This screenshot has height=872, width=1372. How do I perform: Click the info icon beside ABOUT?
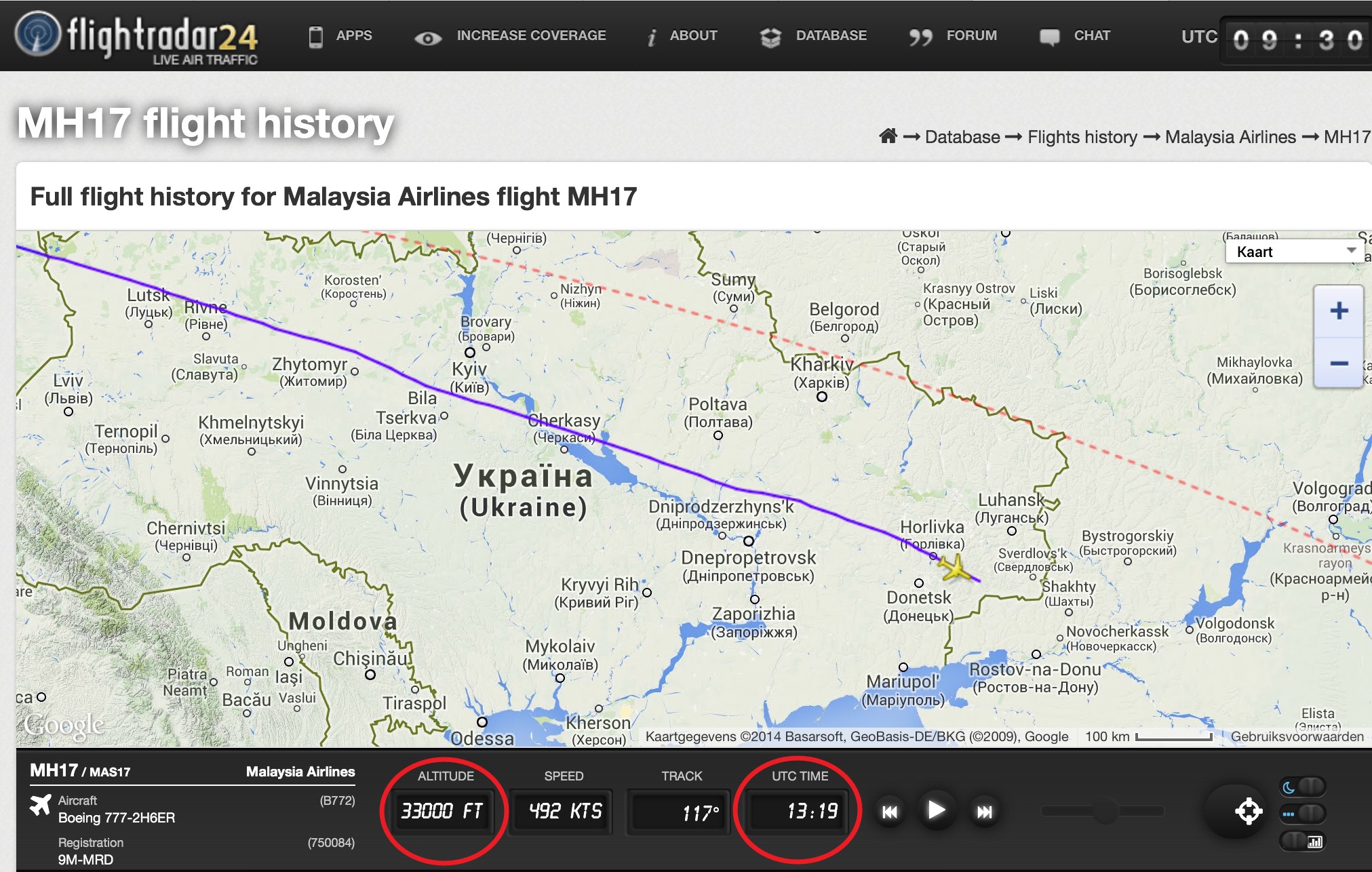652,38
